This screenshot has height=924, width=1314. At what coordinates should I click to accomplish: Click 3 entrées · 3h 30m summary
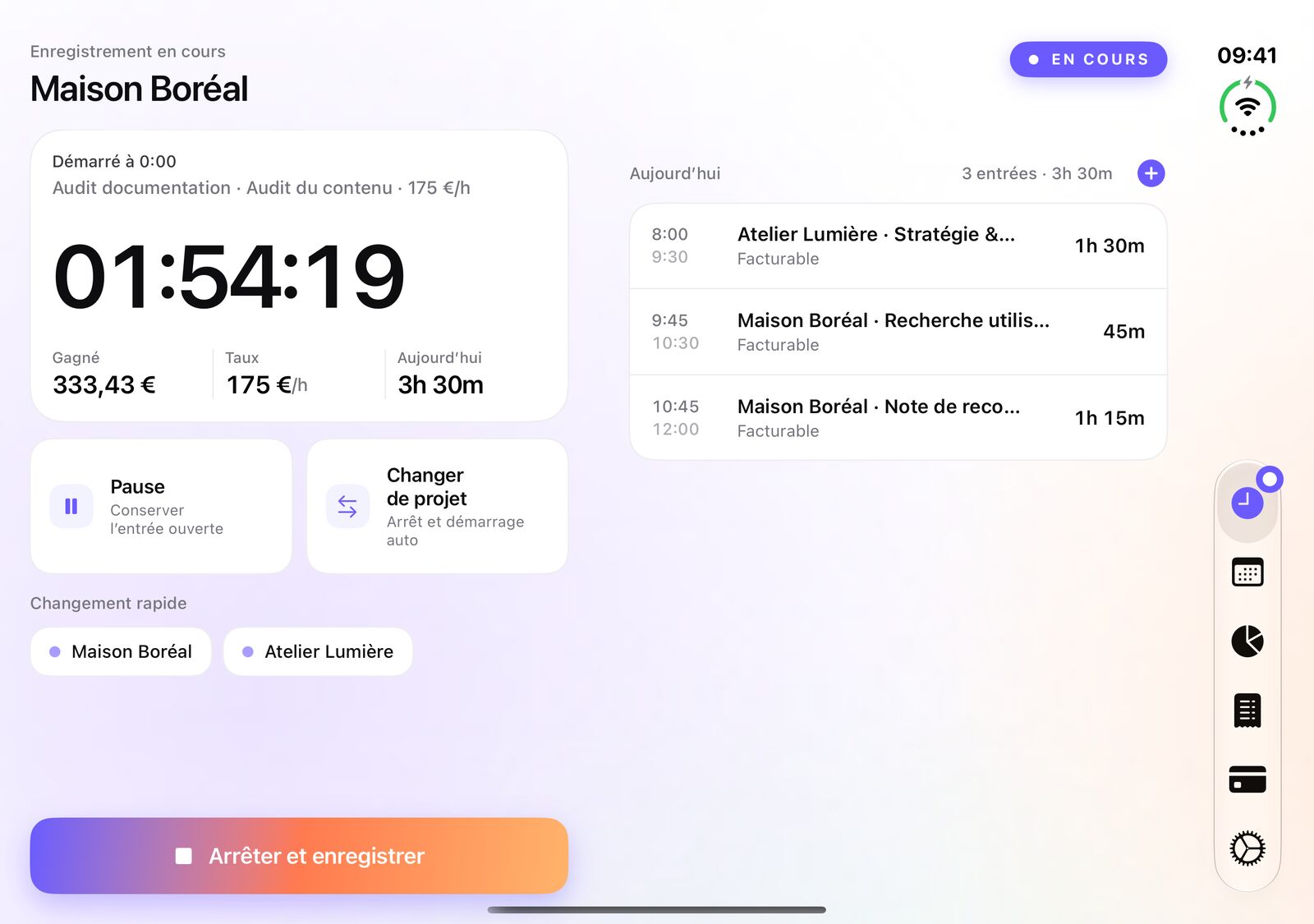(1036, 173)
